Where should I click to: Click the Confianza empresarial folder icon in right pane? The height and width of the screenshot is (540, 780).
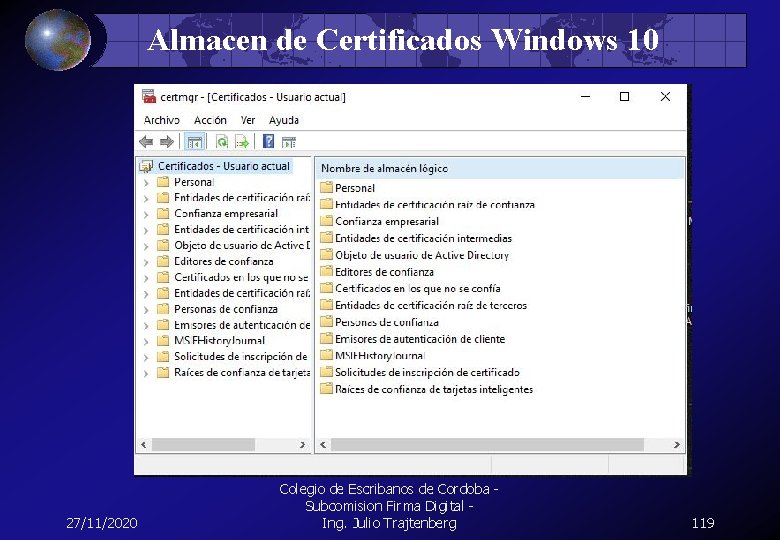point(326,221)
